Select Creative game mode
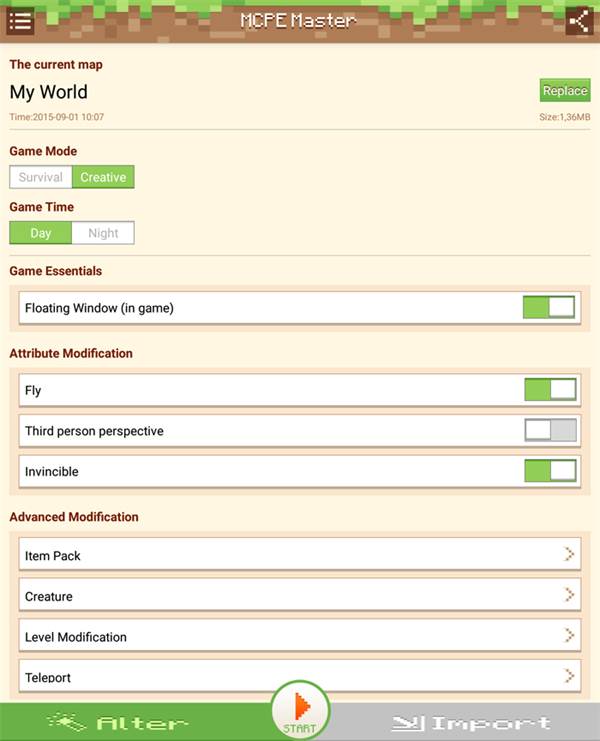Image resolution: width=600 pixels, height=741 pixels. pos(103,177)
